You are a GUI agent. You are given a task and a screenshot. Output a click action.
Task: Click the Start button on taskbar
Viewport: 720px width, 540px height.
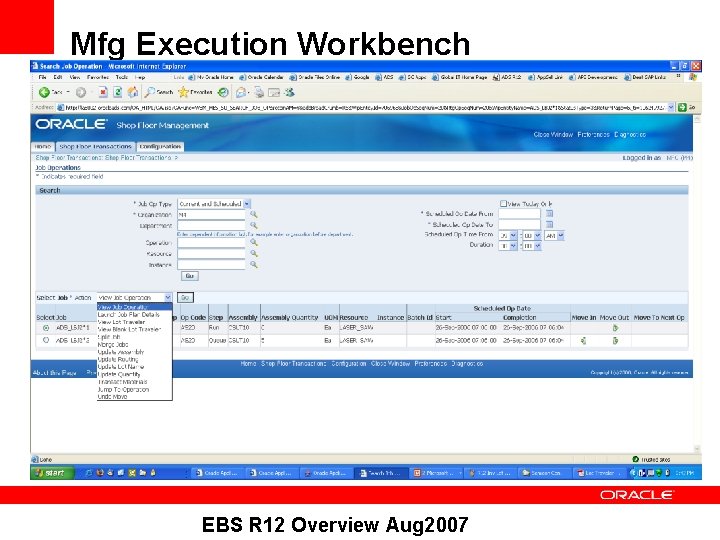(51, 472)
